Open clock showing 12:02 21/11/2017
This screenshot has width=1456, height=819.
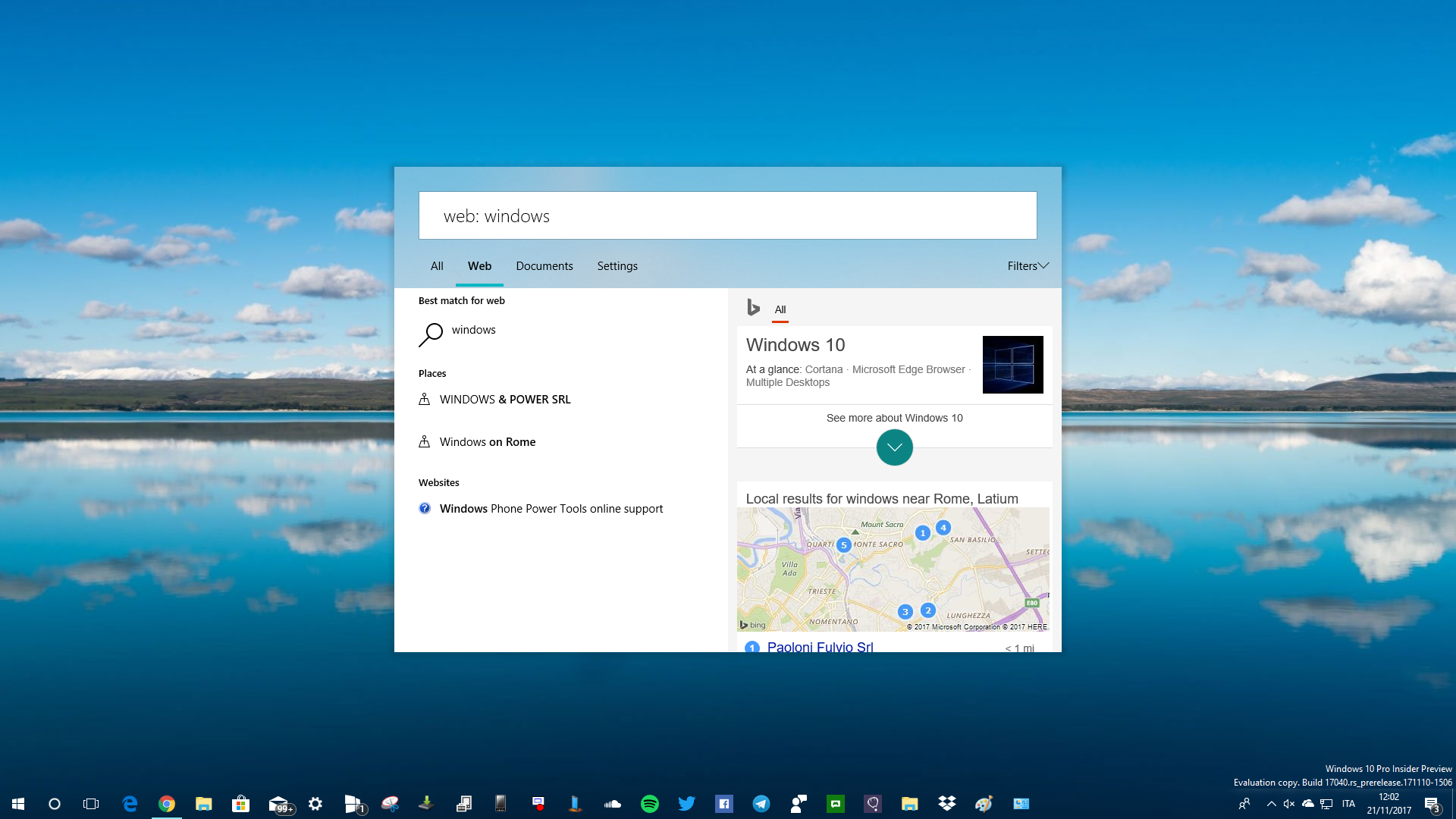pyautogui.click(x=1389, y=804)
